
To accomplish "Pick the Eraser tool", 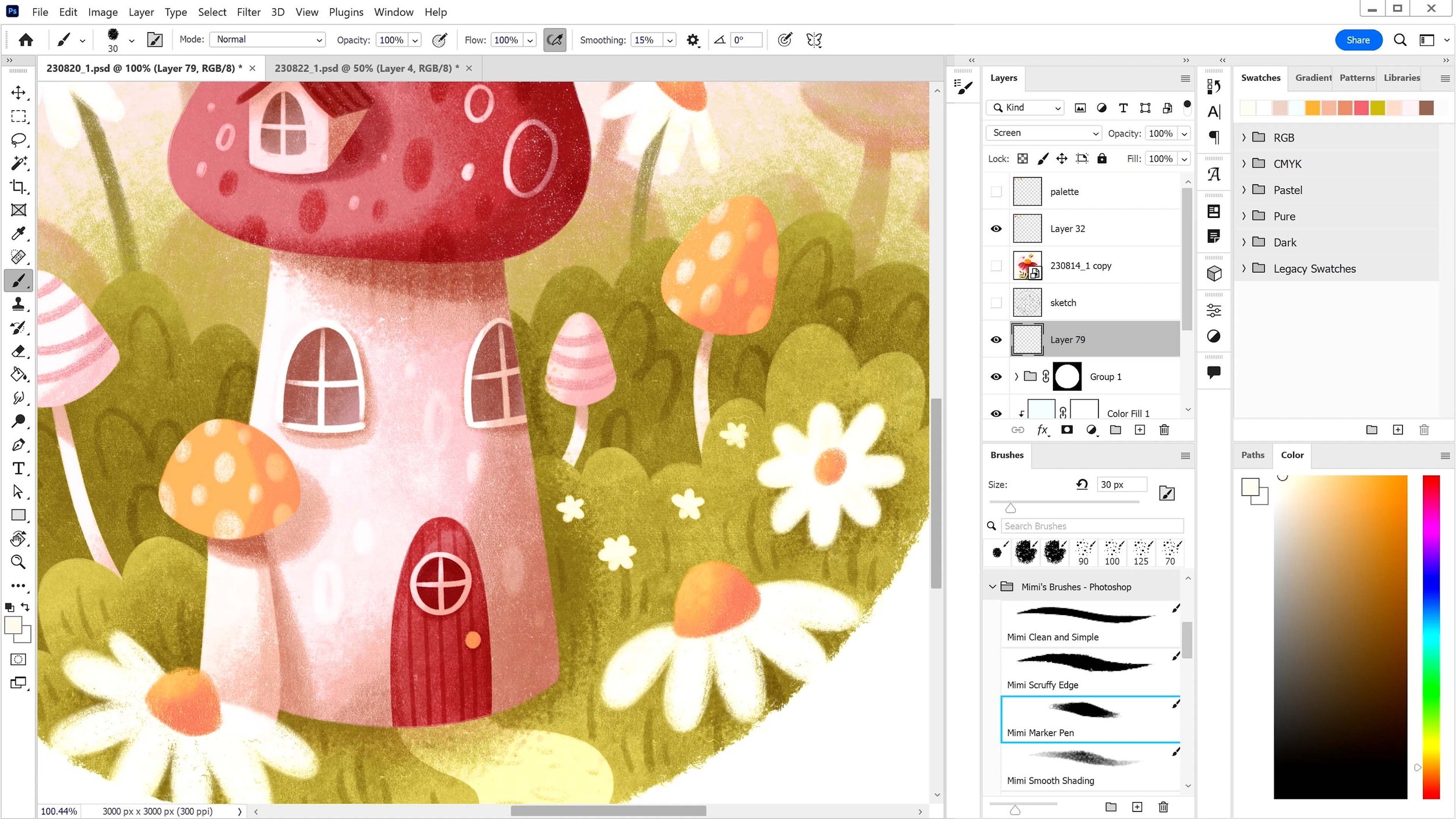I will pyautogui.click(x=19, y=351).
